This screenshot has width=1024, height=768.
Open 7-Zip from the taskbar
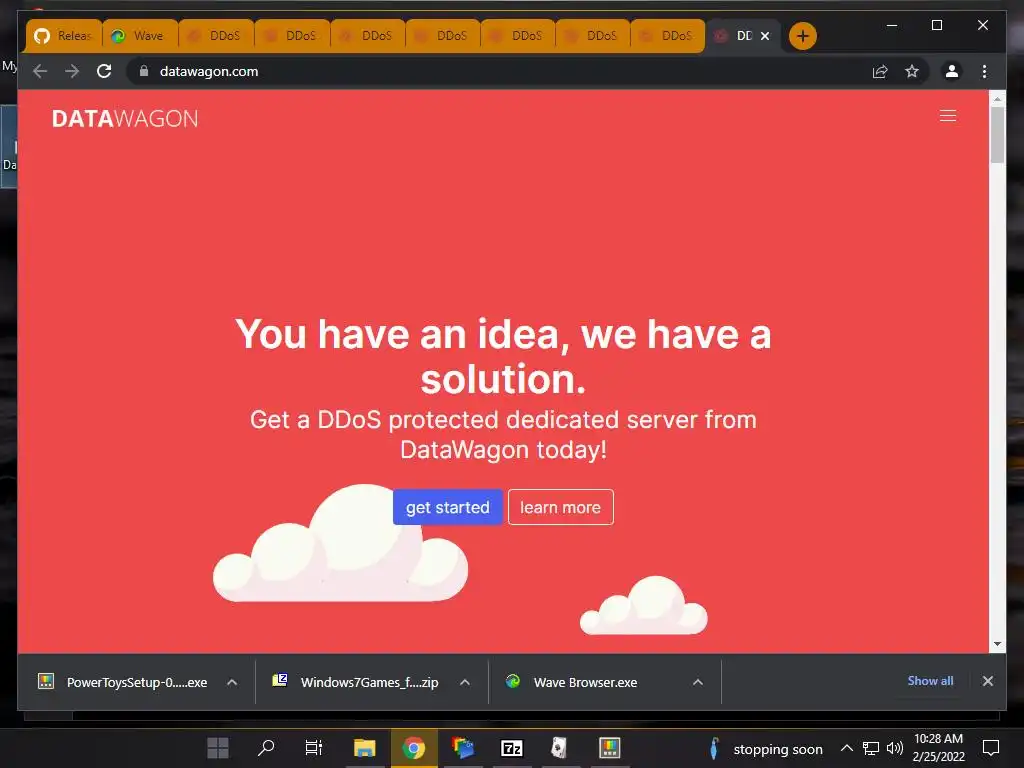click(511, 747)
